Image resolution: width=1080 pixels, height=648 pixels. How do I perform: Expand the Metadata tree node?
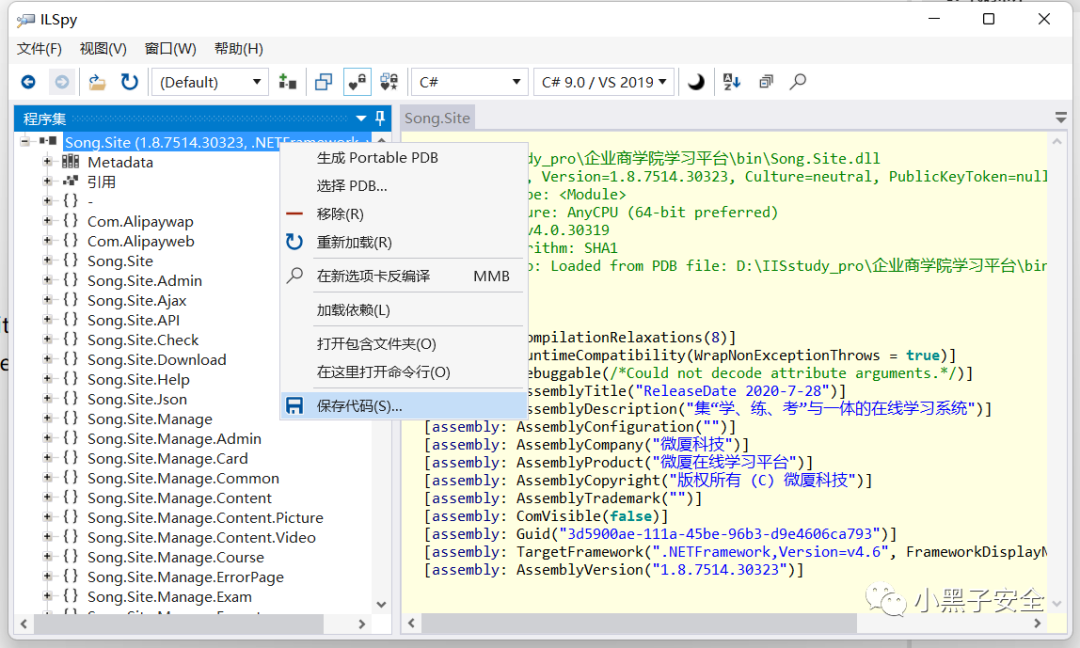[x=48, y=162]
